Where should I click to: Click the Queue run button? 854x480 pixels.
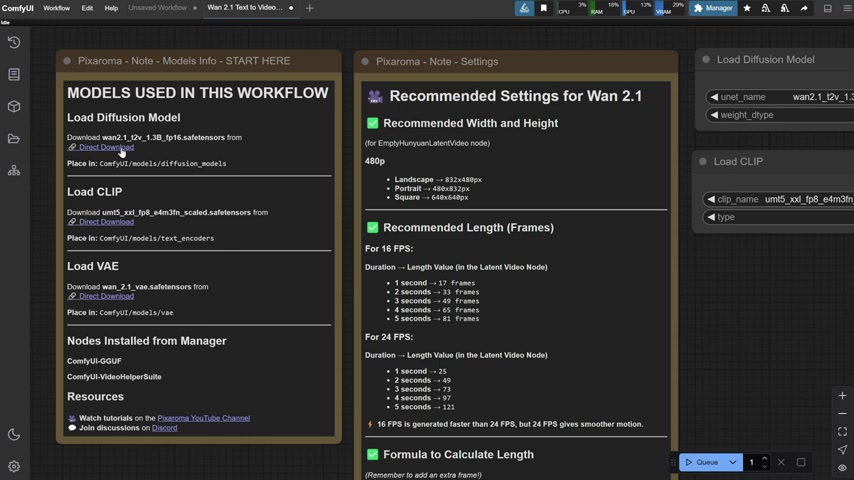[702, 462]
